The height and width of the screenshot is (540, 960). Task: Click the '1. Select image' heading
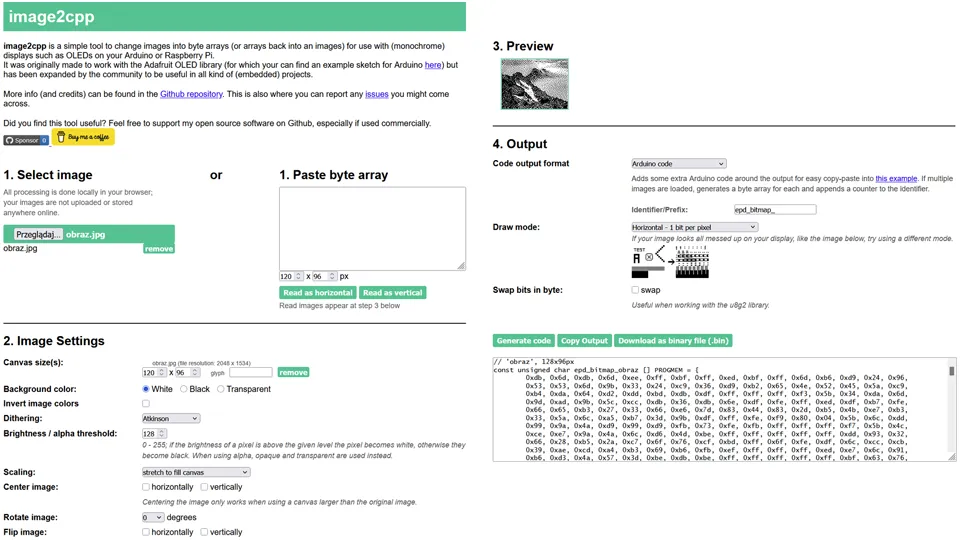tap(48, 175)
